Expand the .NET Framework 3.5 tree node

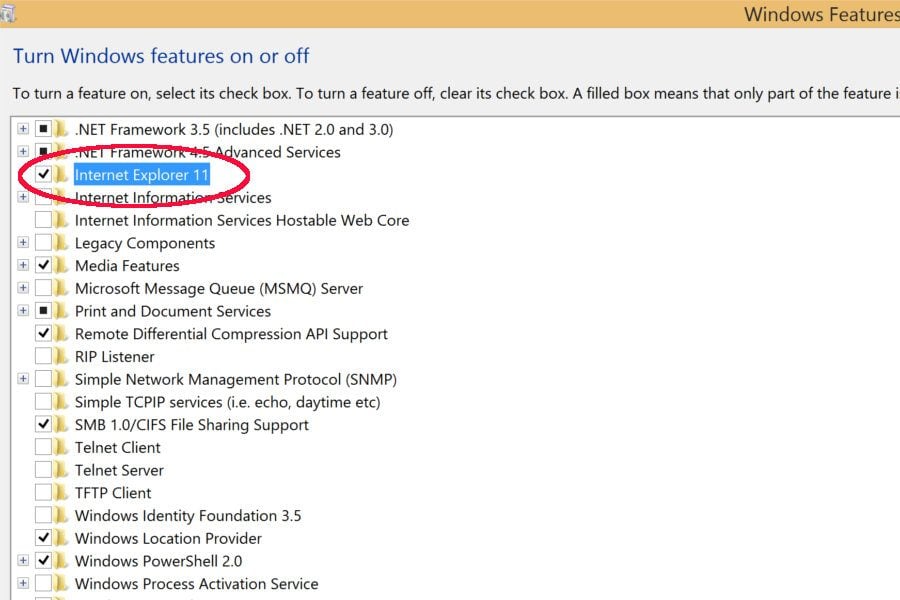[x=23, y=129]
